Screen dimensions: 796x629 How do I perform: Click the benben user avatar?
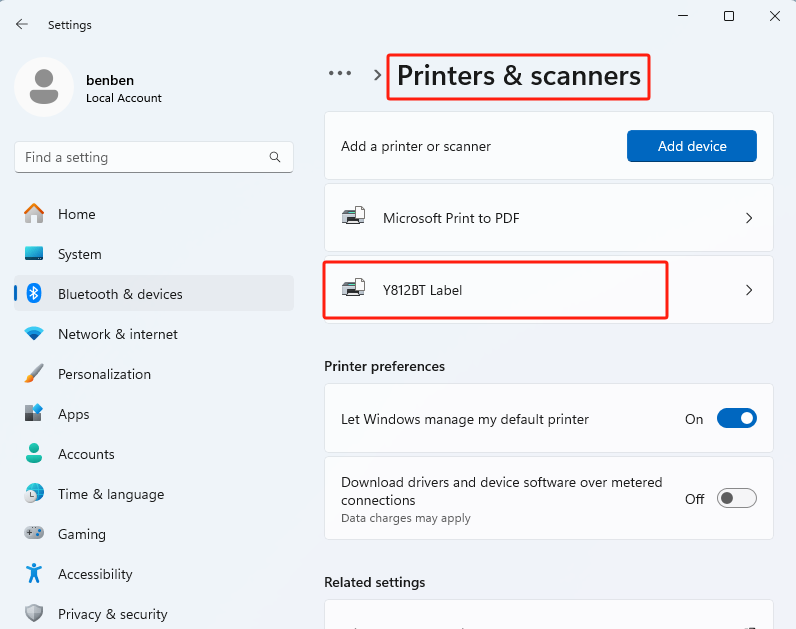click(44, 87)
